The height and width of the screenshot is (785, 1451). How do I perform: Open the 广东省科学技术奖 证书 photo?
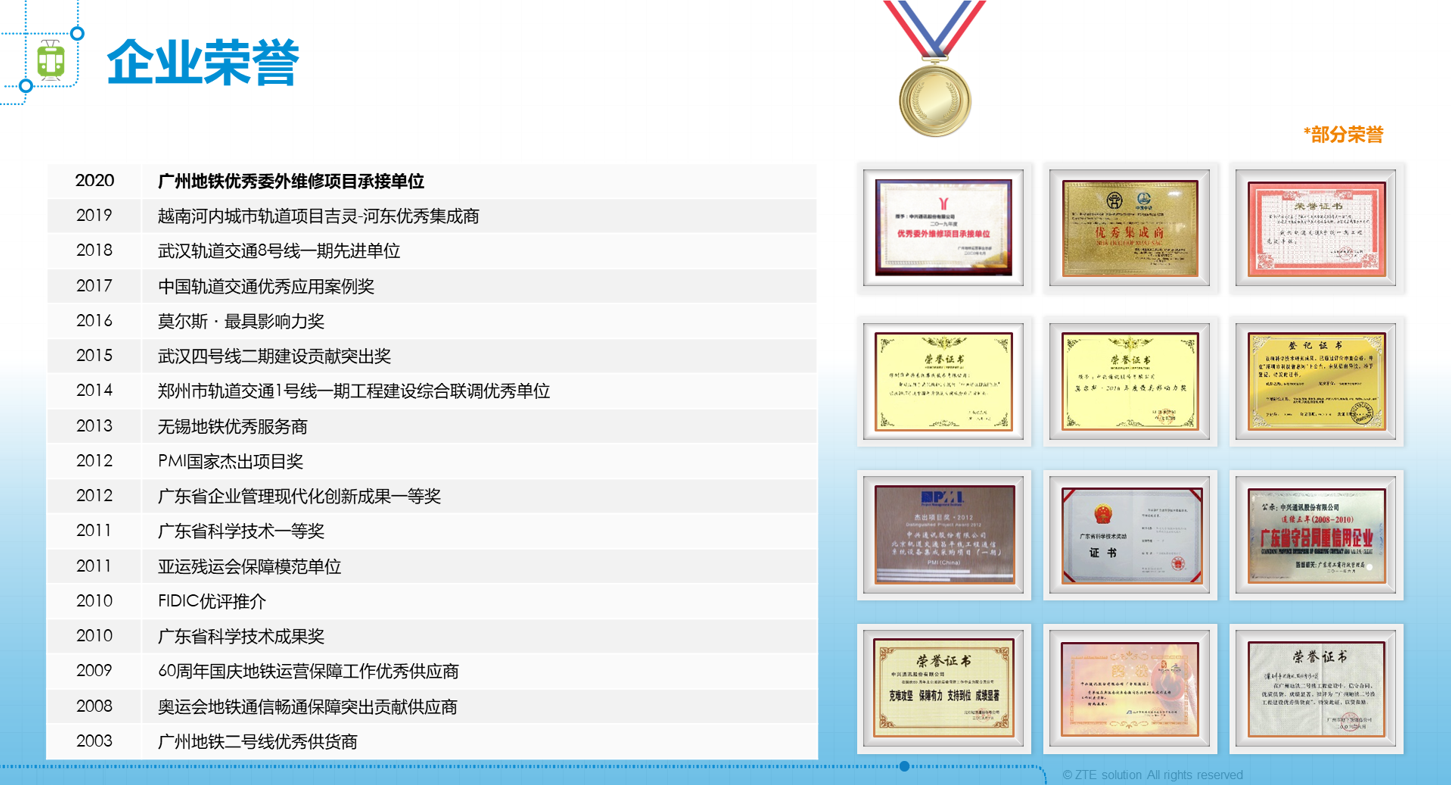click(x=1130, y=535)
